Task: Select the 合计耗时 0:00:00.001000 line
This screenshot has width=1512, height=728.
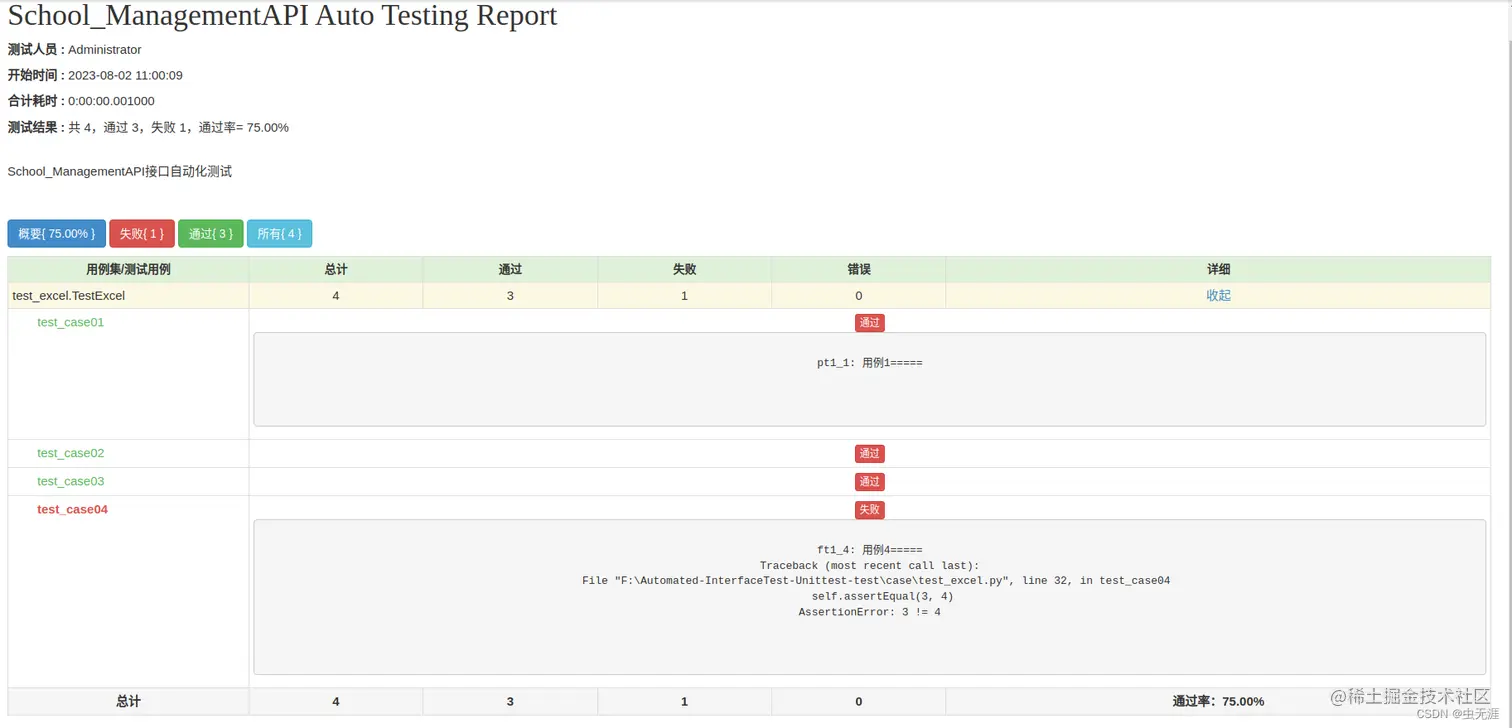Action: point(81,101)
